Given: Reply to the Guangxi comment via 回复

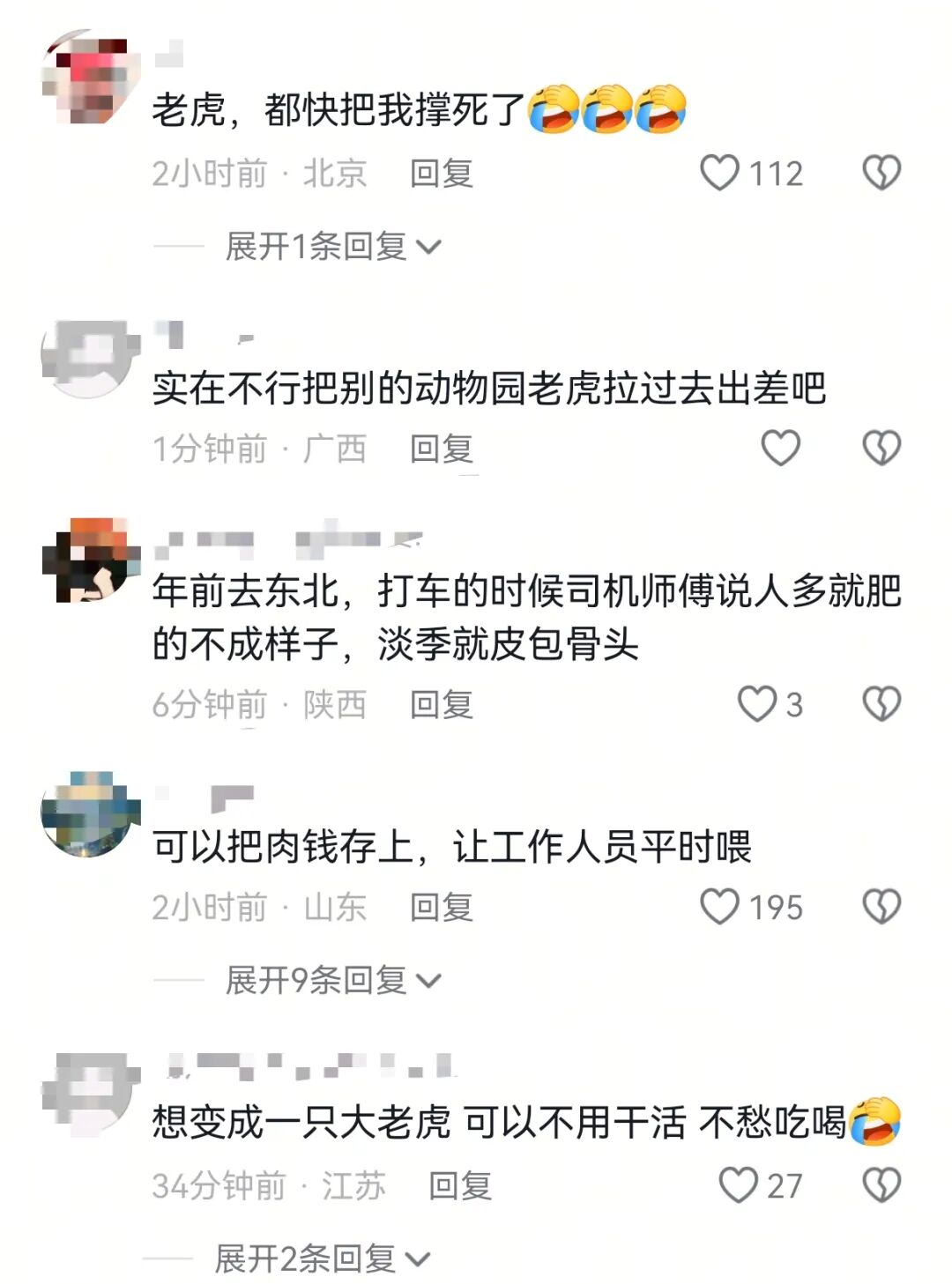Looking at the screenshot, I should [442, 449].
